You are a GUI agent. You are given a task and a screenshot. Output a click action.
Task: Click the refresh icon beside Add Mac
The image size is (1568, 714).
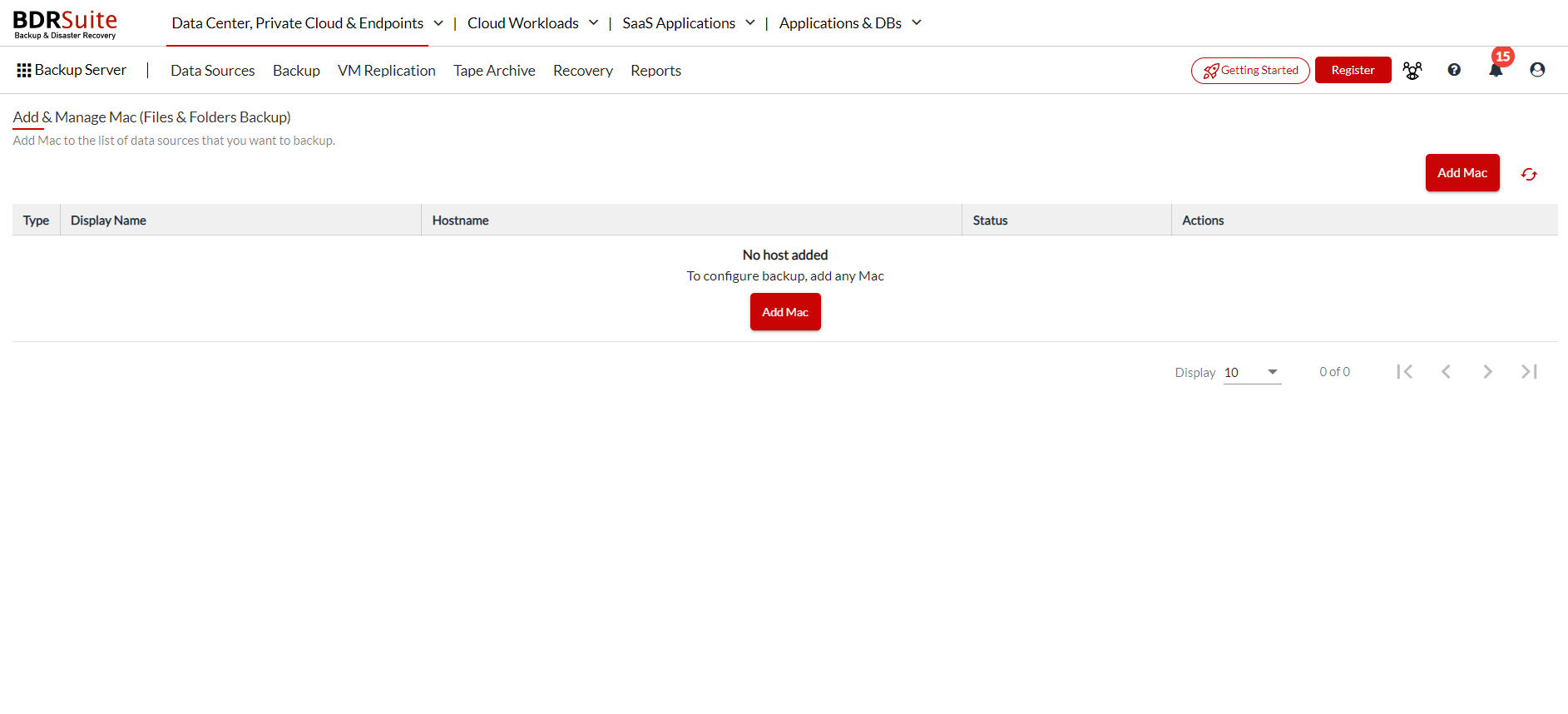click(x=1529, y=174)
